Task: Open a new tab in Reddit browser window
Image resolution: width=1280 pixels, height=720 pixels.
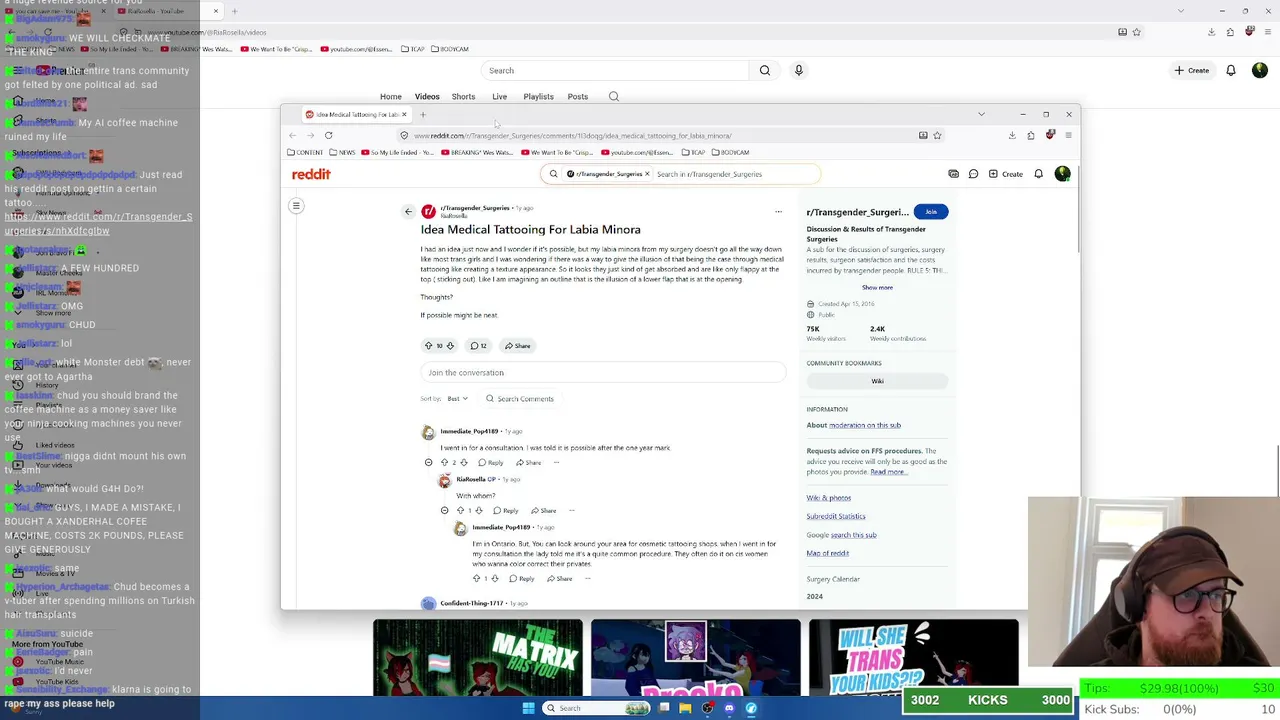Action: point(423,114)
